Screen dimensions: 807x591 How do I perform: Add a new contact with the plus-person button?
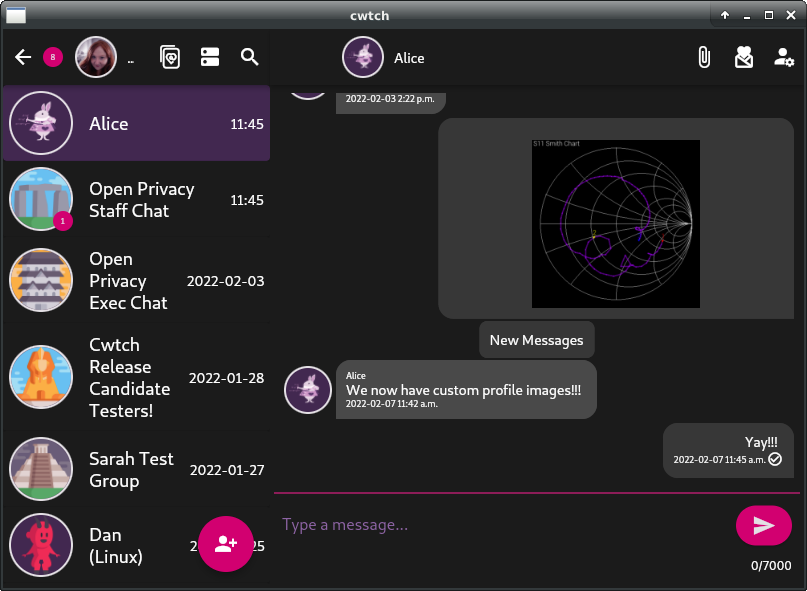tap(226, 544)
